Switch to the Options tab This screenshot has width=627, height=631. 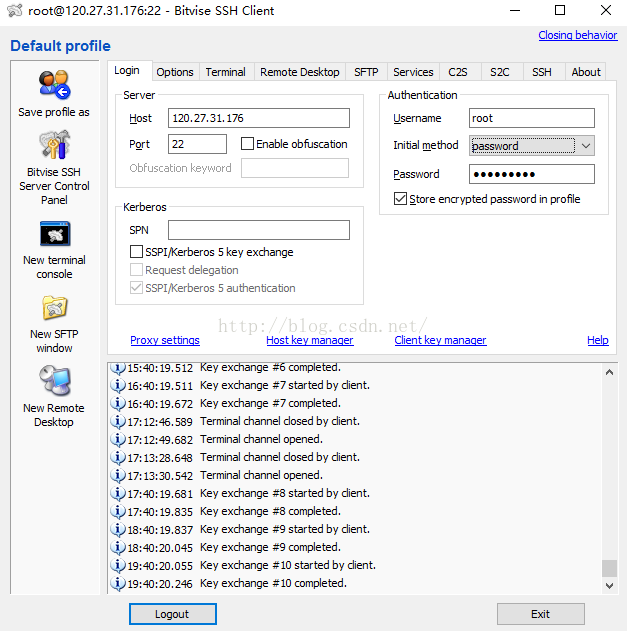click(175, 72)
